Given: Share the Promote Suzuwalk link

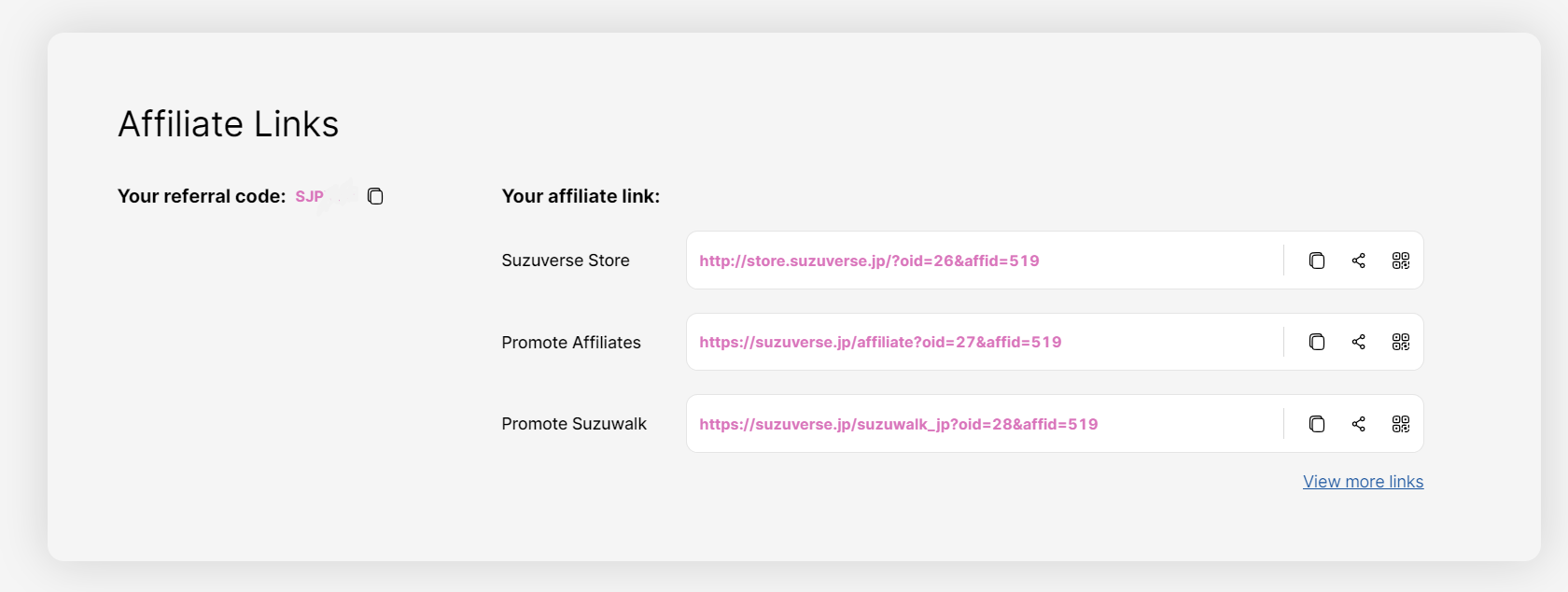Looking at the screenshot, I should (1359, 424).
